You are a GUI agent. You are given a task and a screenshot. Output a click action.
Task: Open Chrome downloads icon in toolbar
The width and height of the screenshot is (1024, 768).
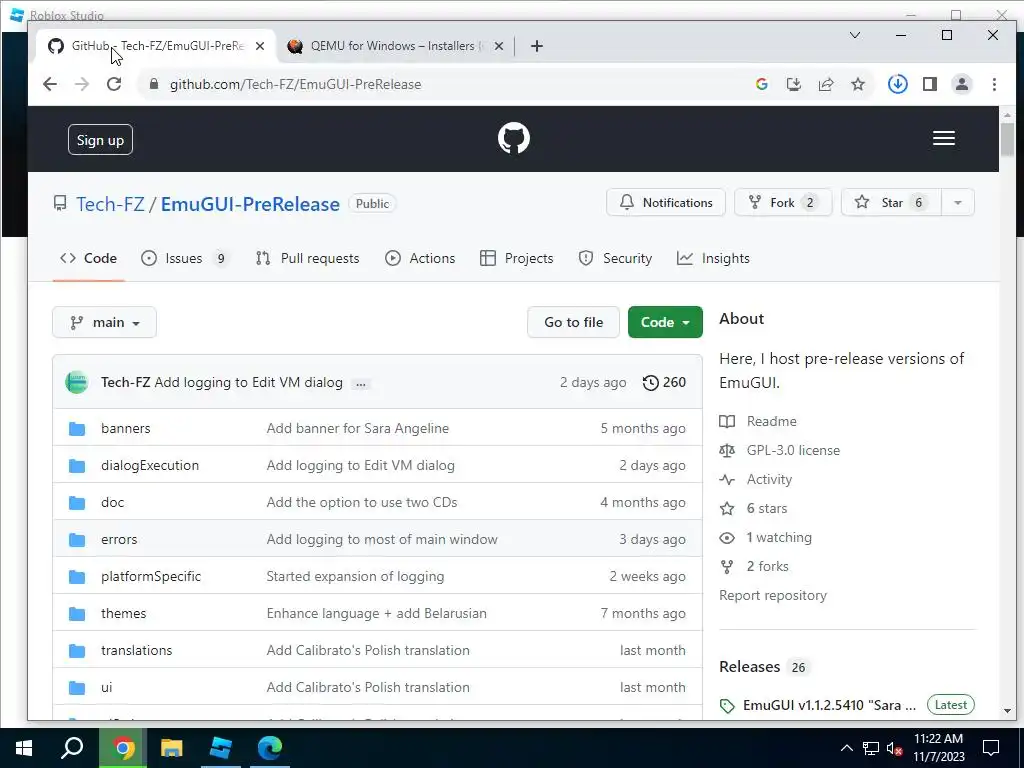(897, 84)
